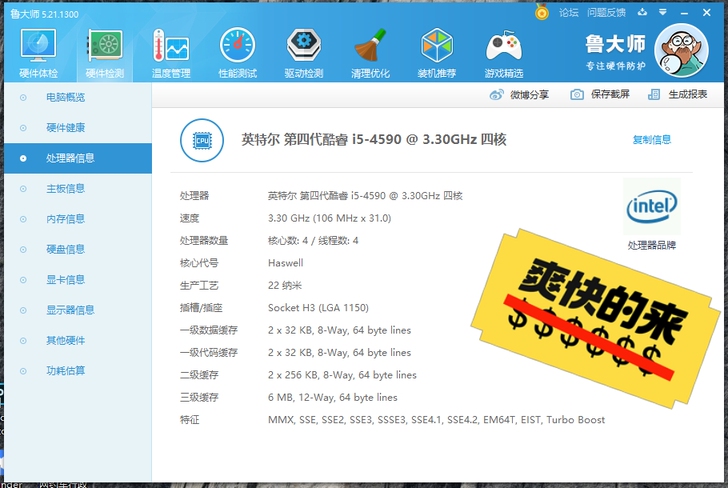Click the Intel brand logo
The width and height of the screenshot is (728, 488).
[652, 207]
